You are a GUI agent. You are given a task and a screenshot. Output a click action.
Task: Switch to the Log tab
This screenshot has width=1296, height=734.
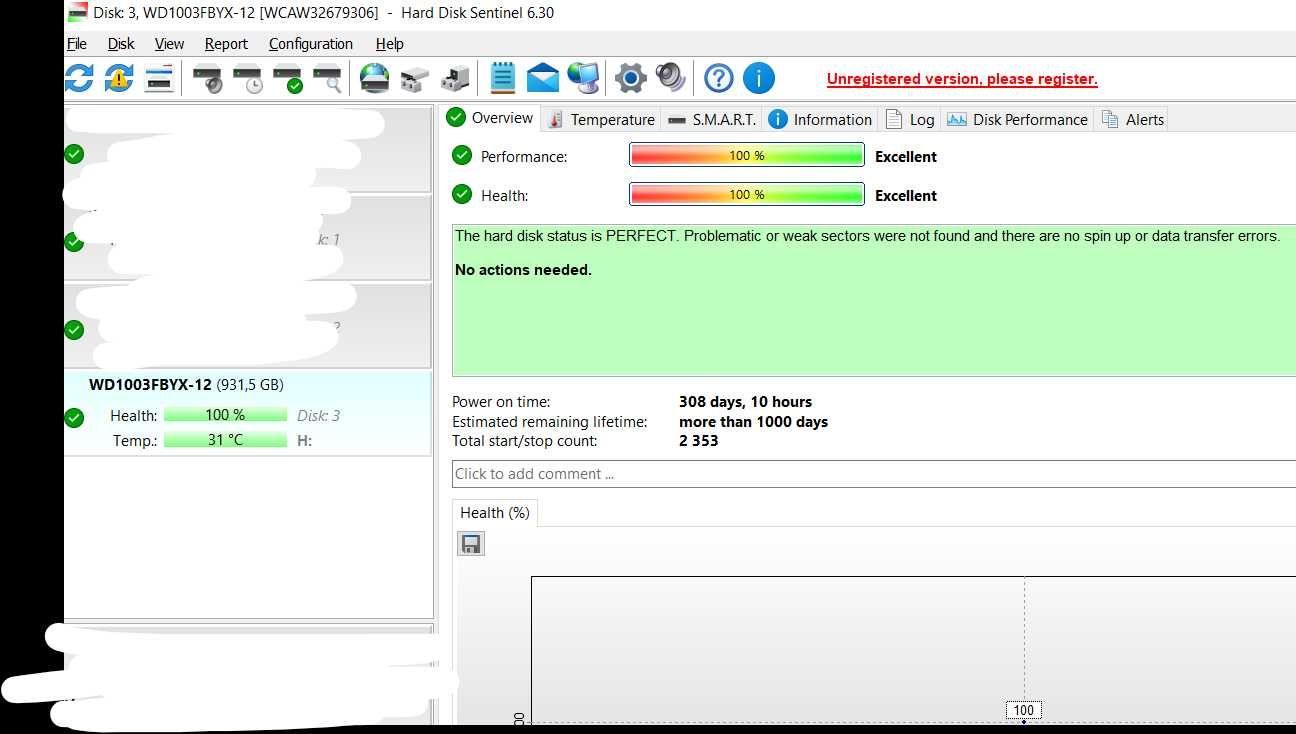910,119
